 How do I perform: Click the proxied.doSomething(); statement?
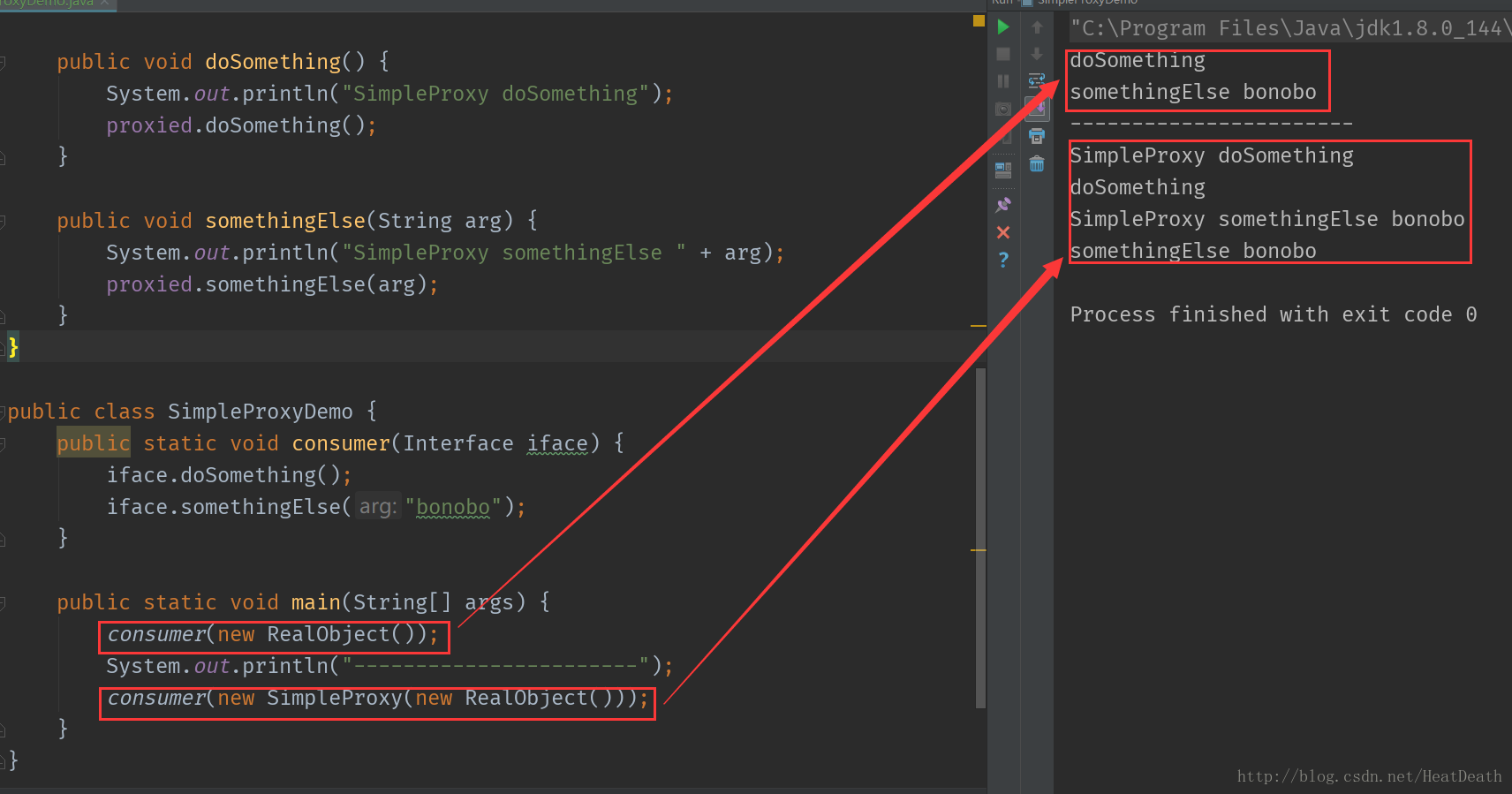pyautogui.click(x=241, y=125)
